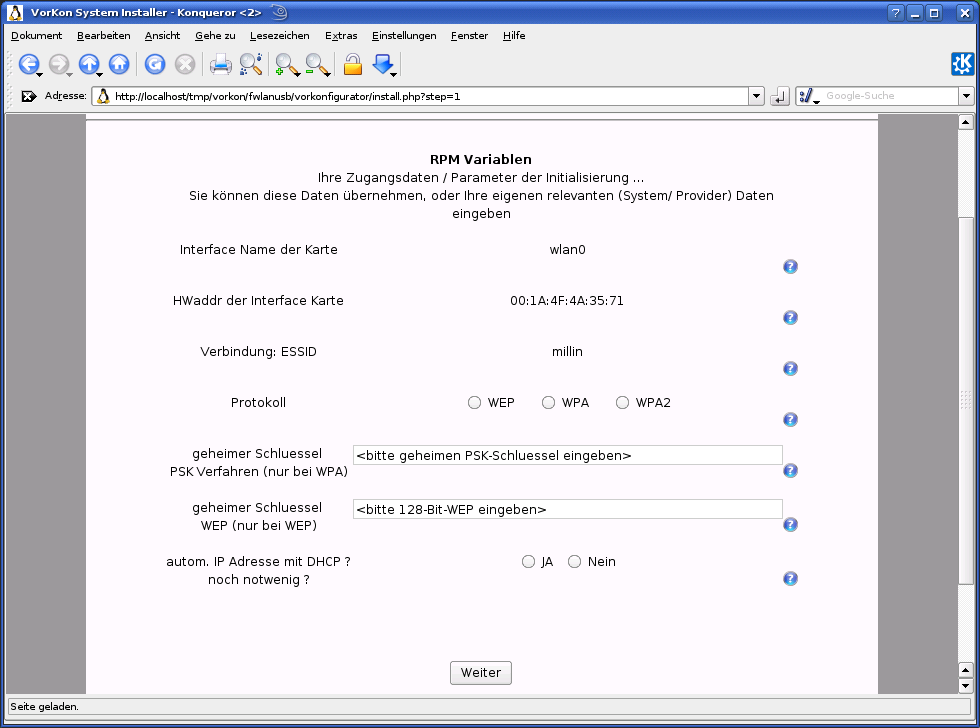This screenshot has height=728, width=980.
Task: Open the Dokument menu
Action: tap(36, 36)
